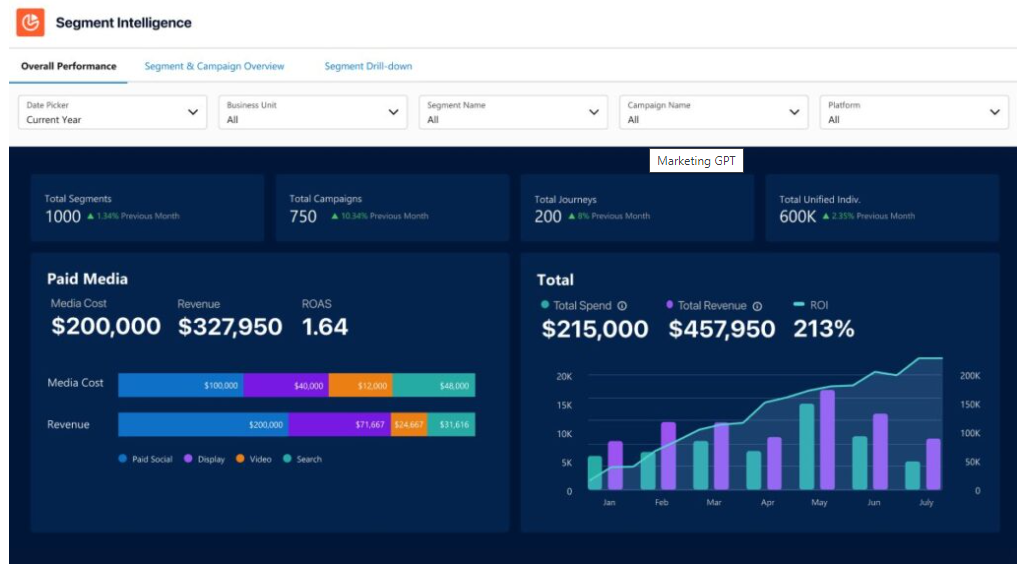This screenshot has height=572, width=1023.
Task: Click the $12,000 Video cost bar segment
Action: click(x=361, y=385)
